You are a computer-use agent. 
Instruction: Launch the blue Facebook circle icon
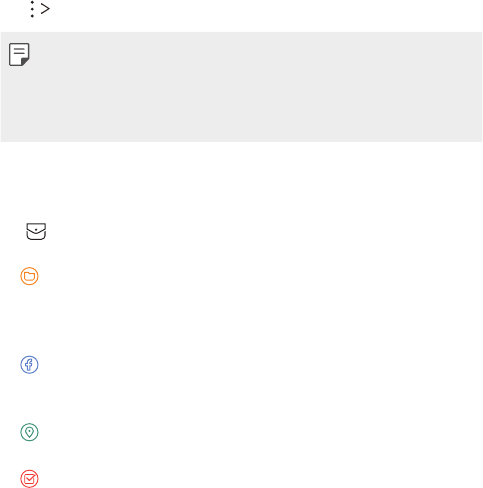point(29,365)
